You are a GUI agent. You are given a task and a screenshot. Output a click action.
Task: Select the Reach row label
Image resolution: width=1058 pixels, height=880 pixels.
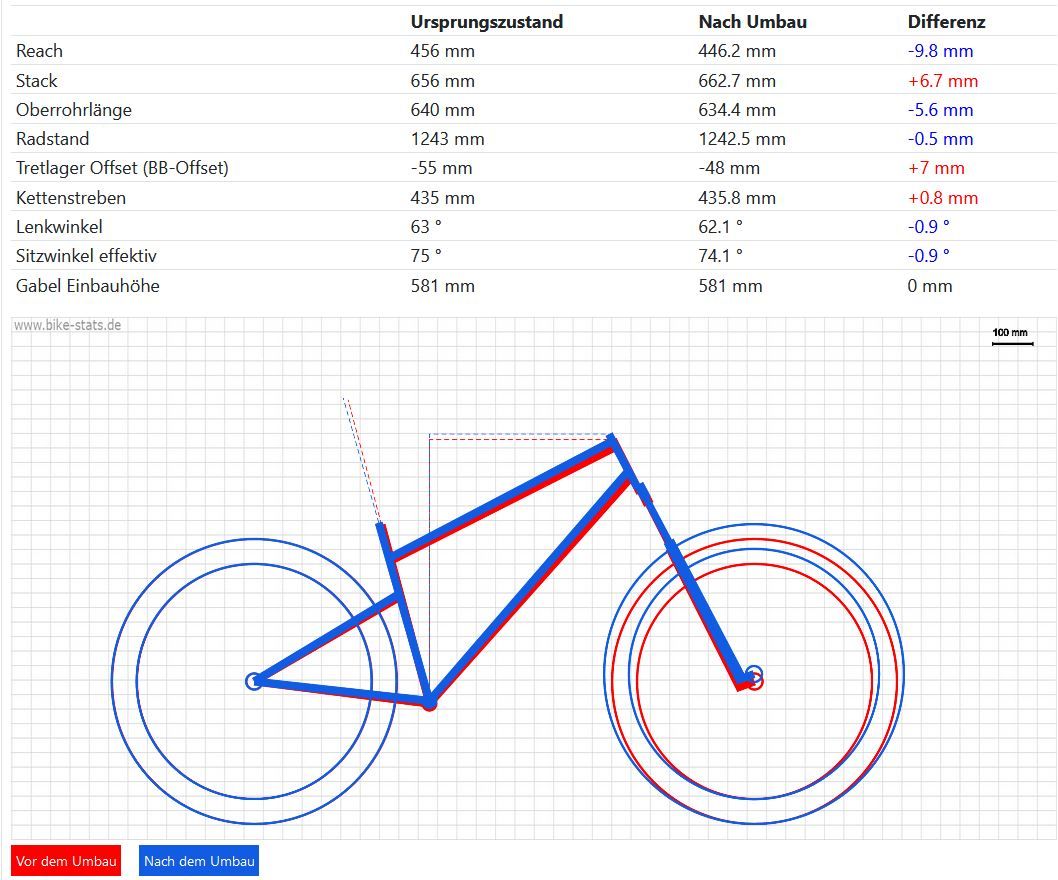click(39, 51)
